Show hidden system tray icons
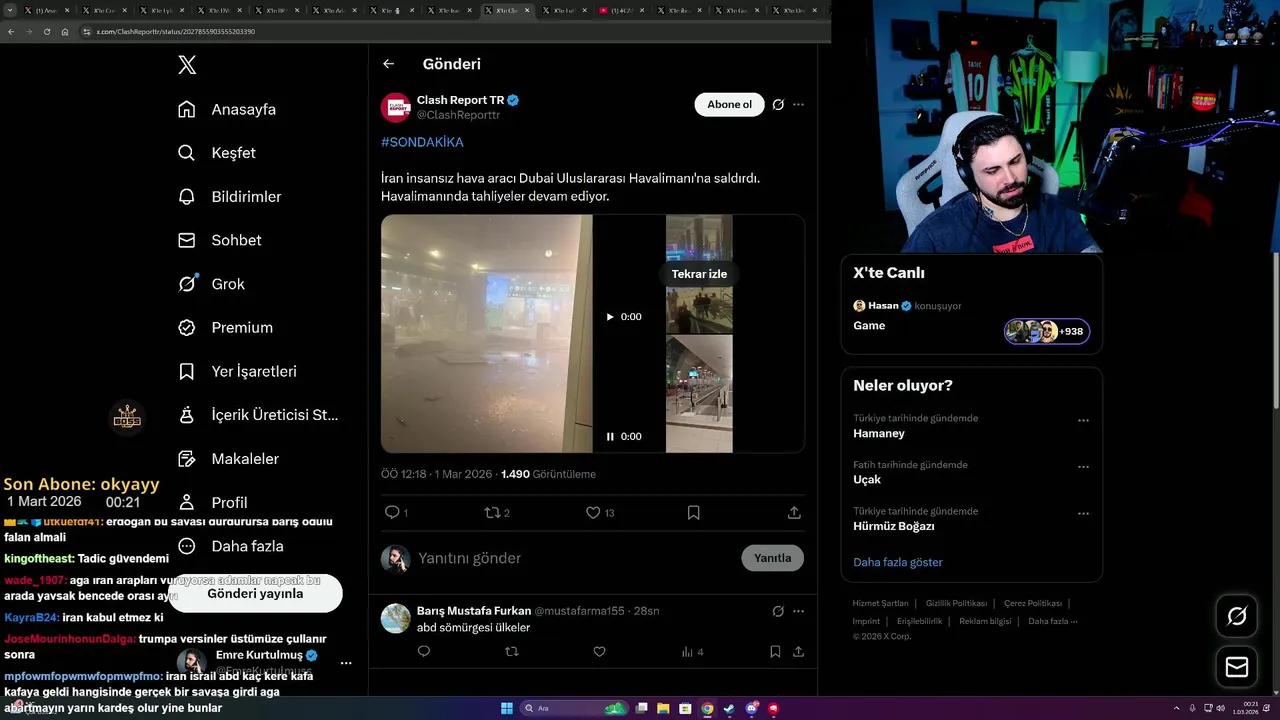1280x720 pixels. 1176,708
